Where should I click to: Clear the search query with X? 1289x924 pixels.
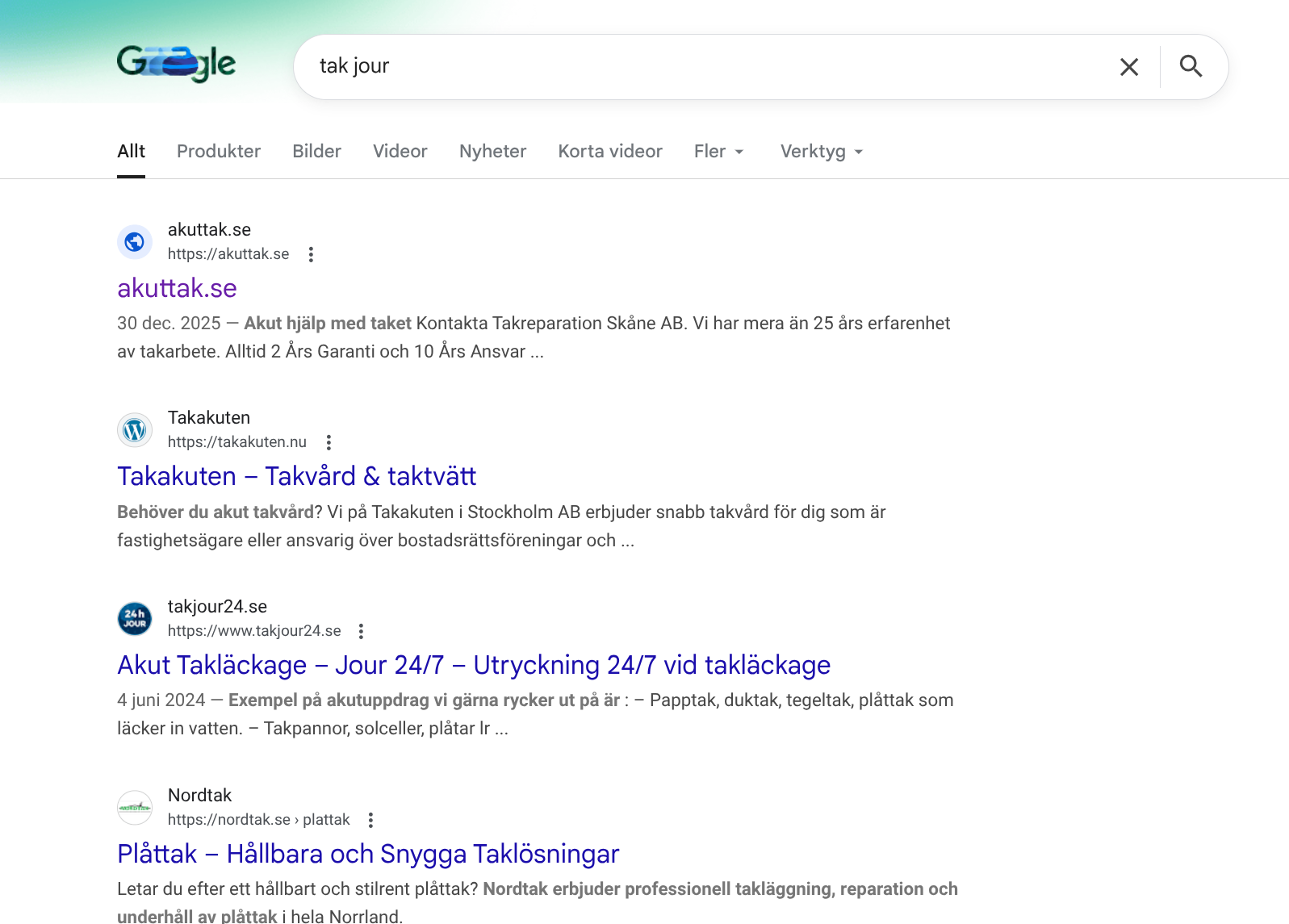coord(1129,67)
